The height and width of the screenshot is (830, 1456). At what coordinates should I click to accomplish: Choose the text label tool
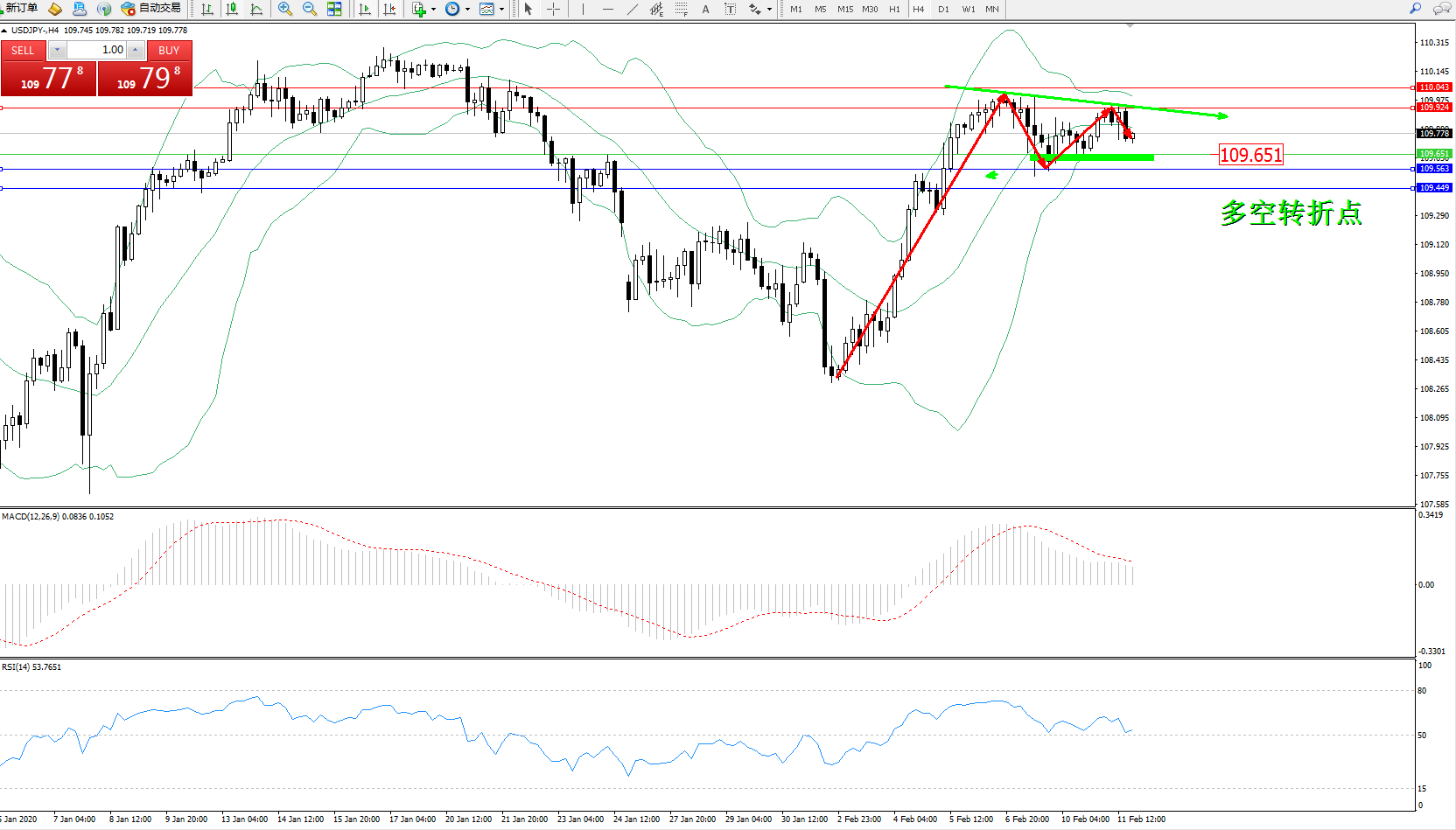pos(705,9)
